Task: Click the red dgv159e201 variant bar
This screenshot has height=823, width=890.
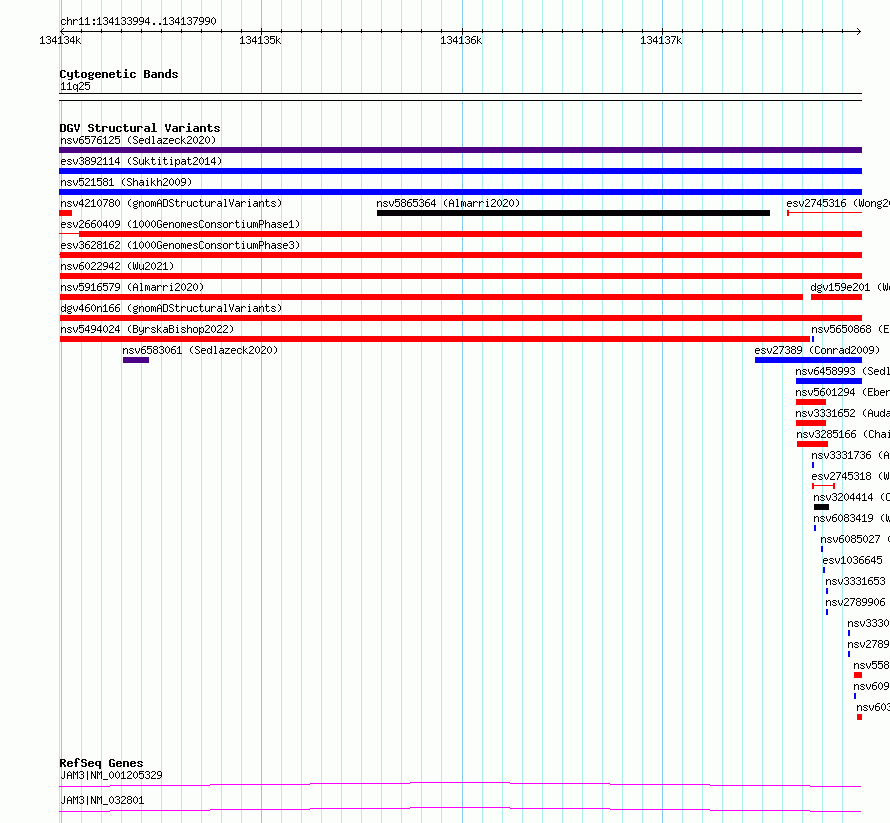Action: point(837,297)
